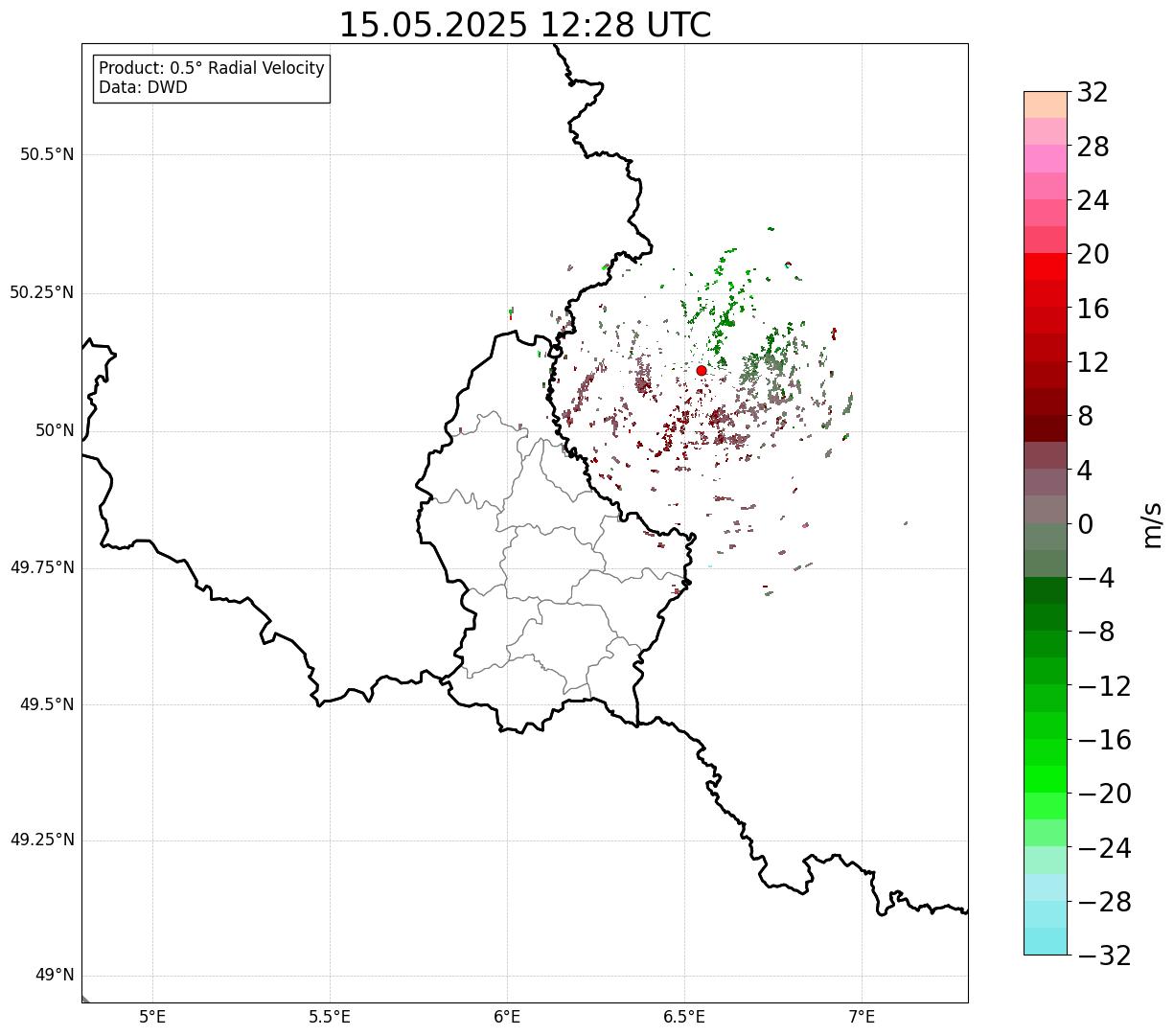Click the 6°E longitude label
Image resolution: width=1174 pixels, height=1036 pixels.
pyautogui.click(x=507, y=1017)
